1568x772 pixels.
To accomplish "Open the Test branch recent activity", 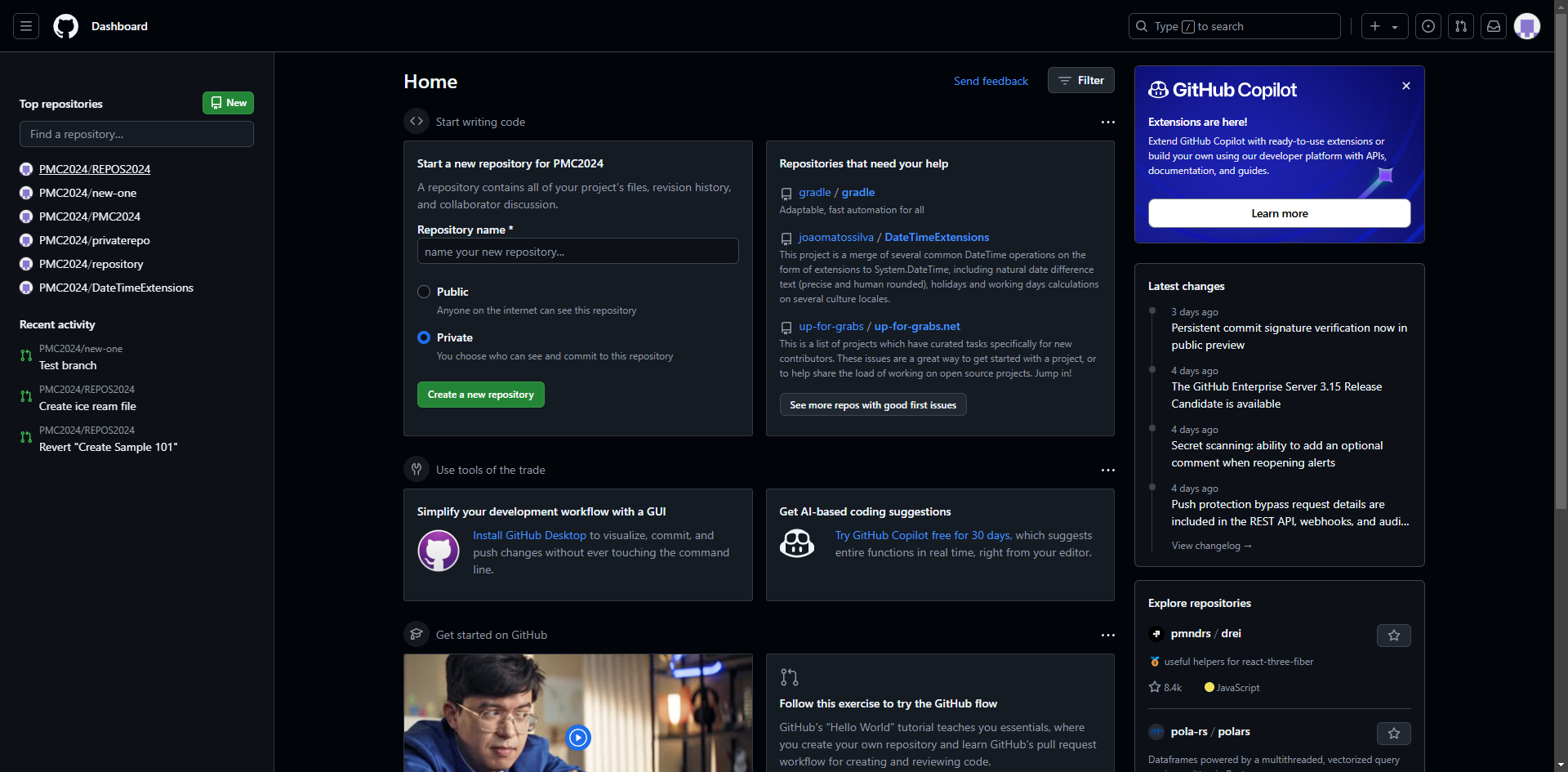I will pyautogui.click(x=68, y=365).
